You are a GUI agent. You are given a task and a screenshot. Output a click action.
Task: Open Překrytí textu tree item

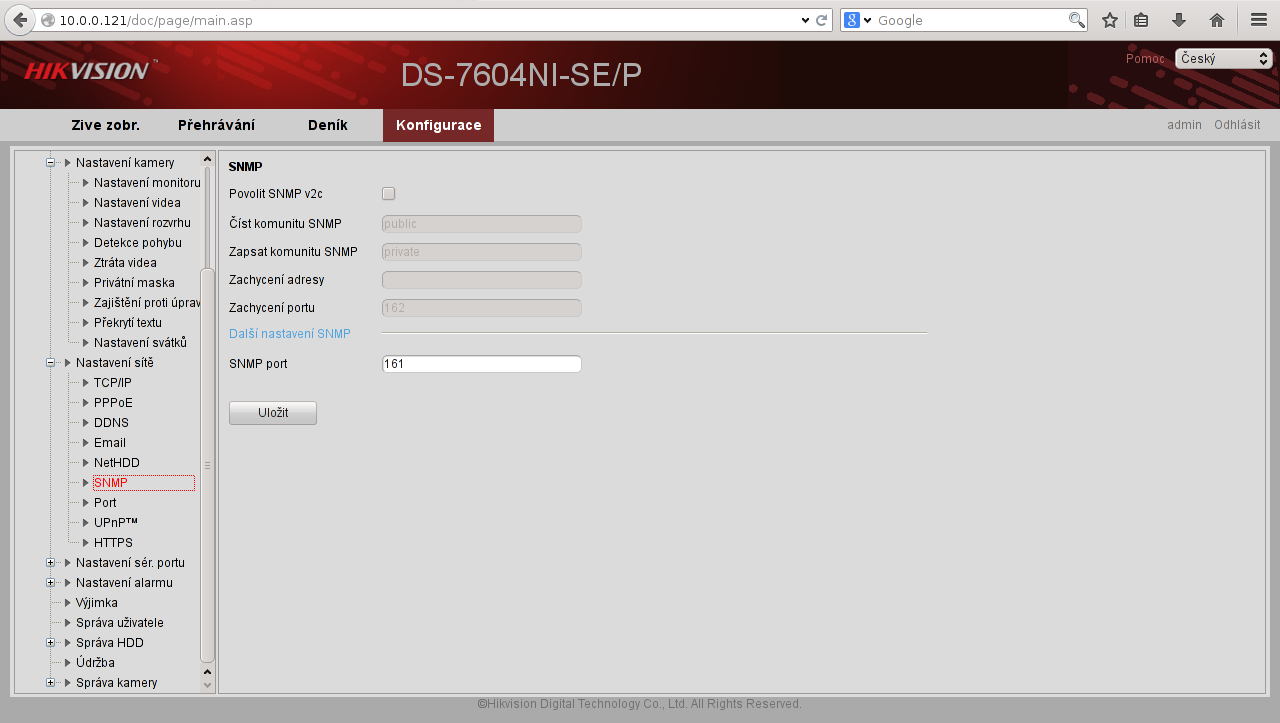(x=128, y=323)
